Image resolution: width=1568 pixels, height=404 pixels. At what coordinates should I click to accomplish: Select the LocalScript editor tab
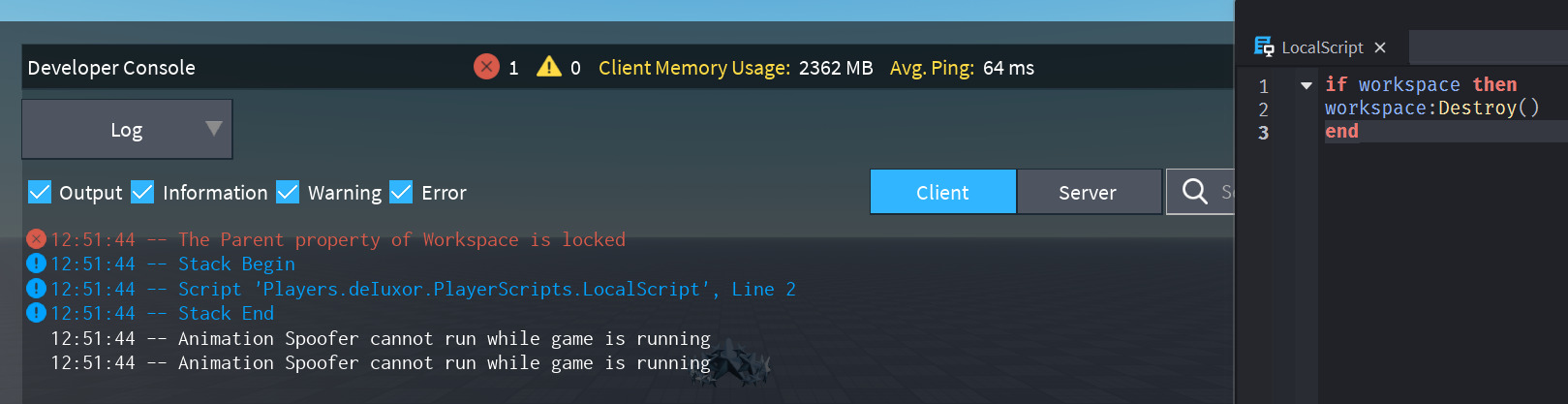point(1321,47)
